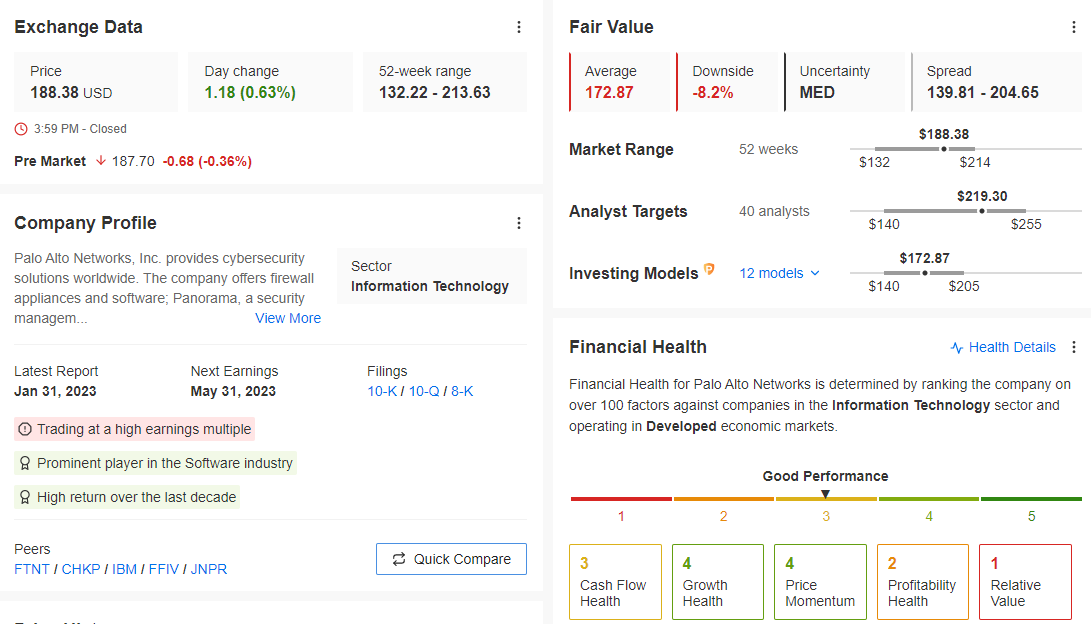Click the Investing Models label

634,273
